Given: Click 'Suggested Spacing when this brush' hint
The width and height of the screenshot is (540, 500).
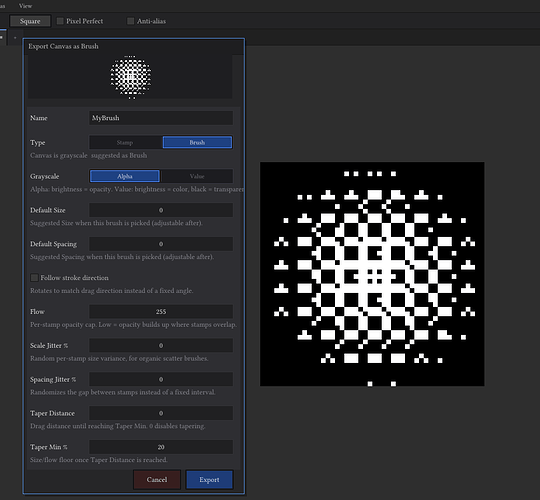Looking at the screenshot, I should pos(122,257).
